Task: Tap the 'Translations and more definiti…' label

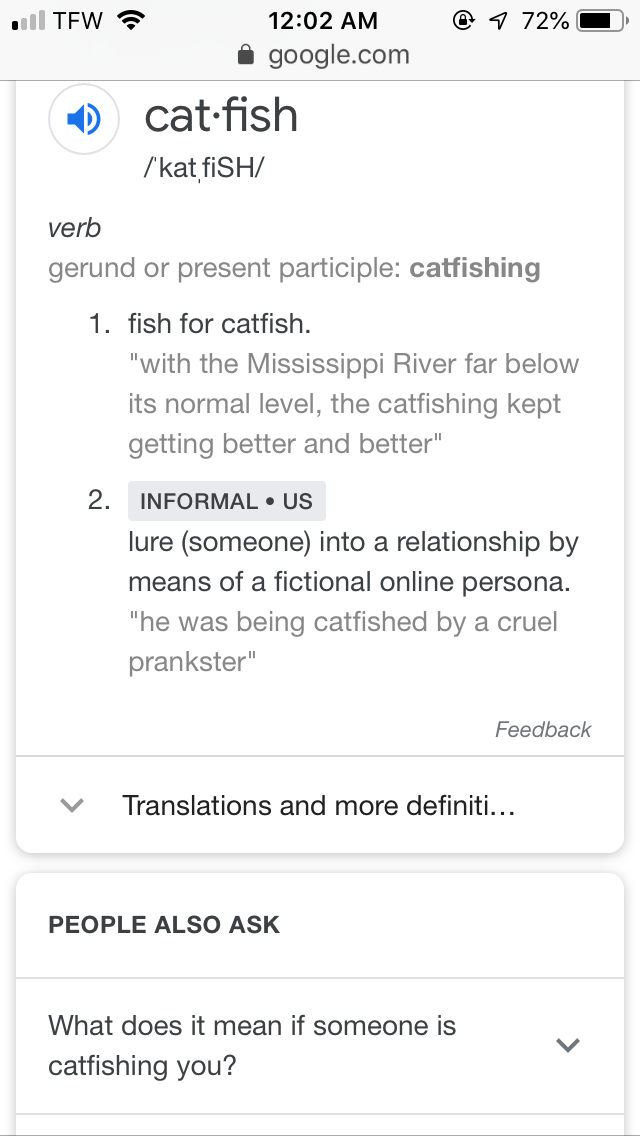Action: (318, 805)
